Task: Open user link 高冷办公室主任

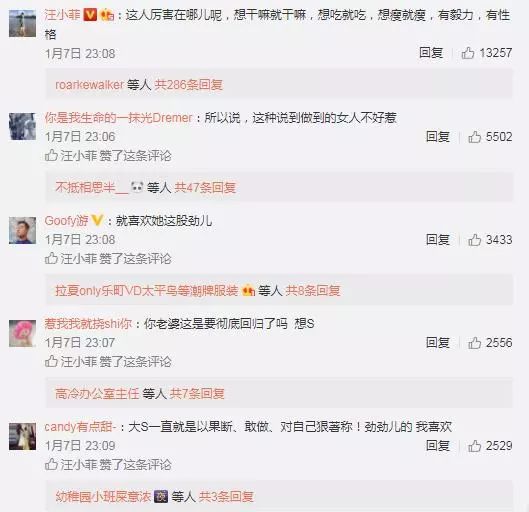Action: tap(97, 393)
